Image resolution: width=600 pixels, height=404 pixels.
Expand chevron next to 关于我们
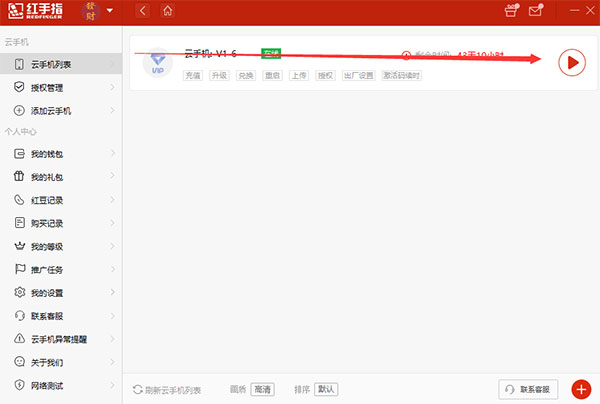point(112,362)
